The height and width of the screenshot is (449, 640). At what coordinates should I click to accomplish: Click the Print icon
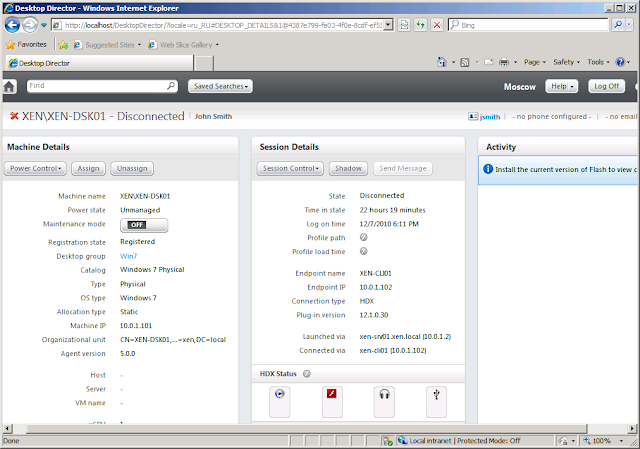click(504, 62)
